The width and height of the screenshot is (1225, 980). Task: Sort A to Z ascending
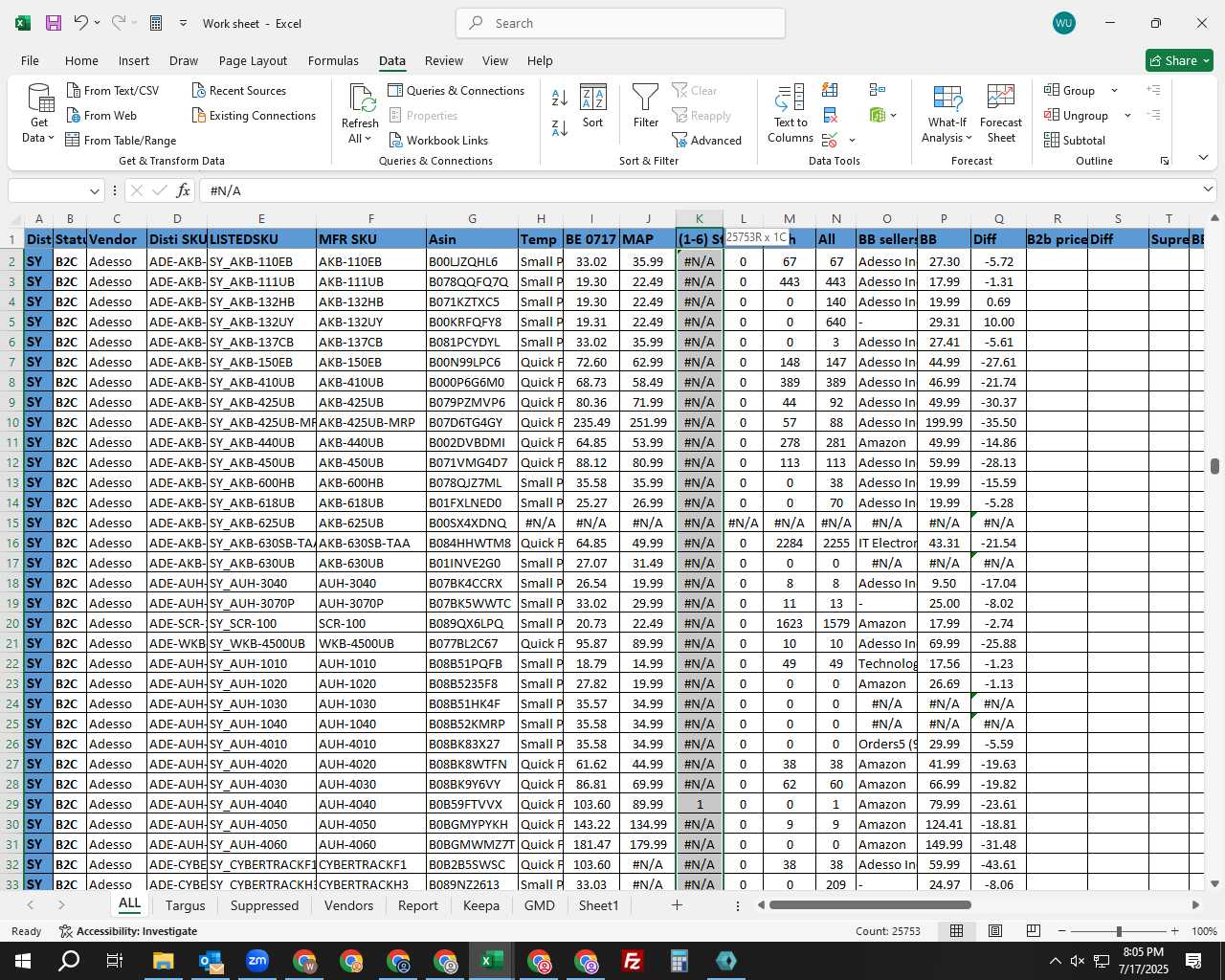click(560, 98)
